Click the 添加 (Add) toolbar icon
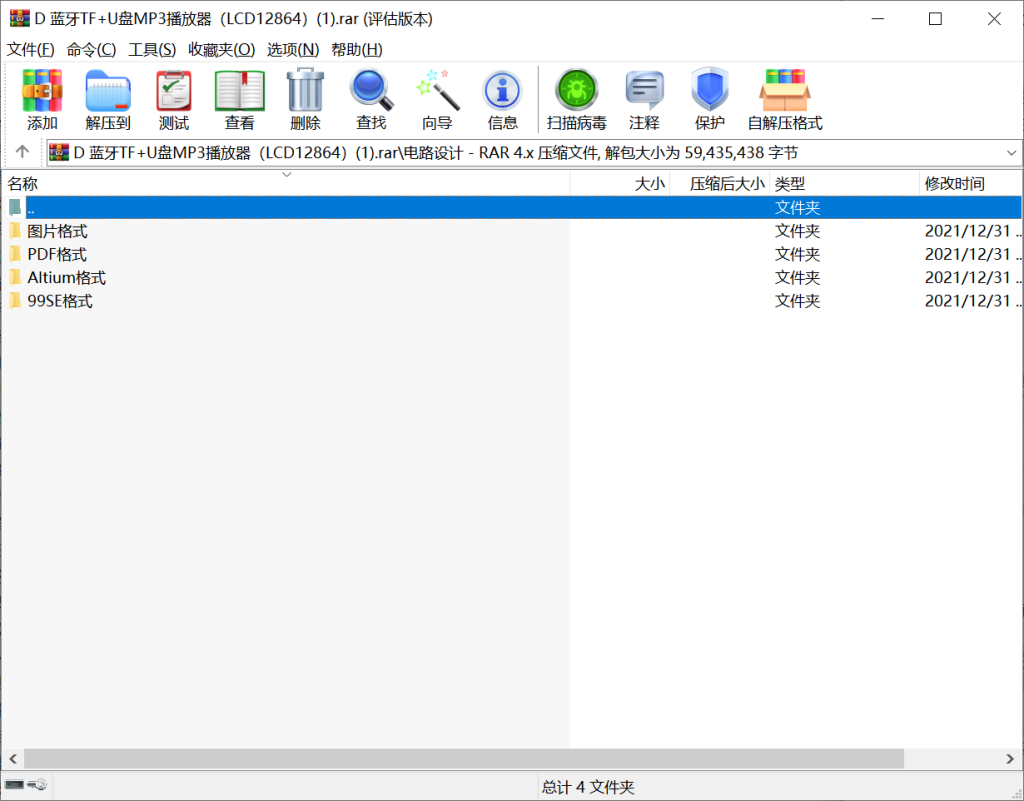 pyautogui.click(x=42, y=92)
